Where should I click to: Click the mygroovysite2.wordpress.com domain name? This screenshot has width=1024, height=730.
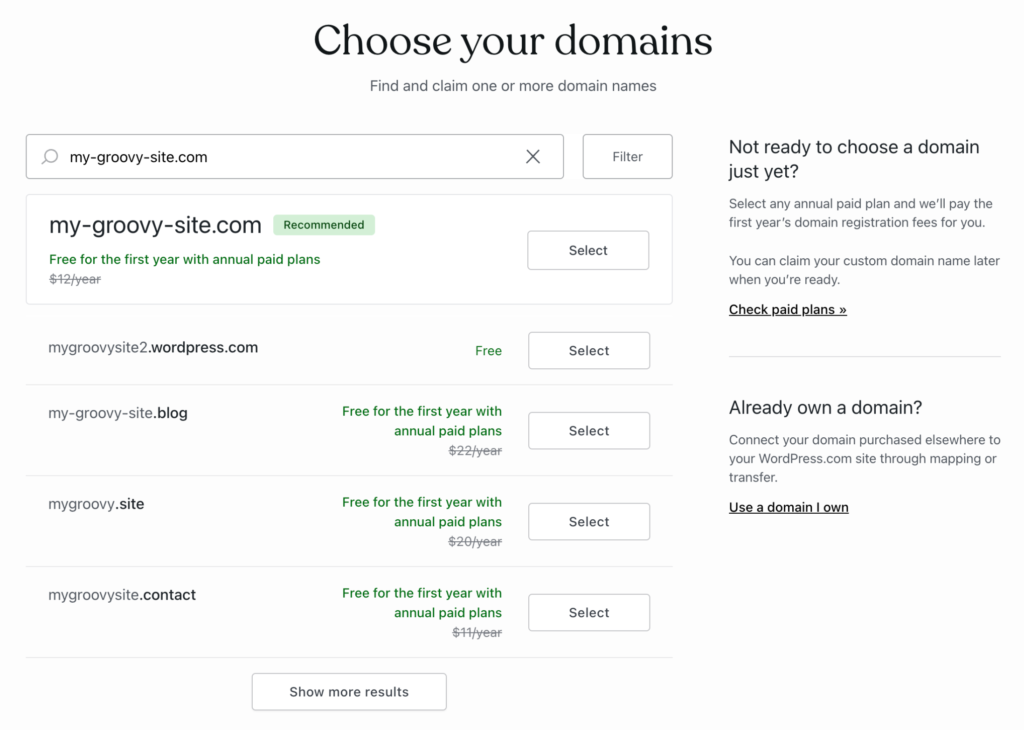click(x=153, y=348)
